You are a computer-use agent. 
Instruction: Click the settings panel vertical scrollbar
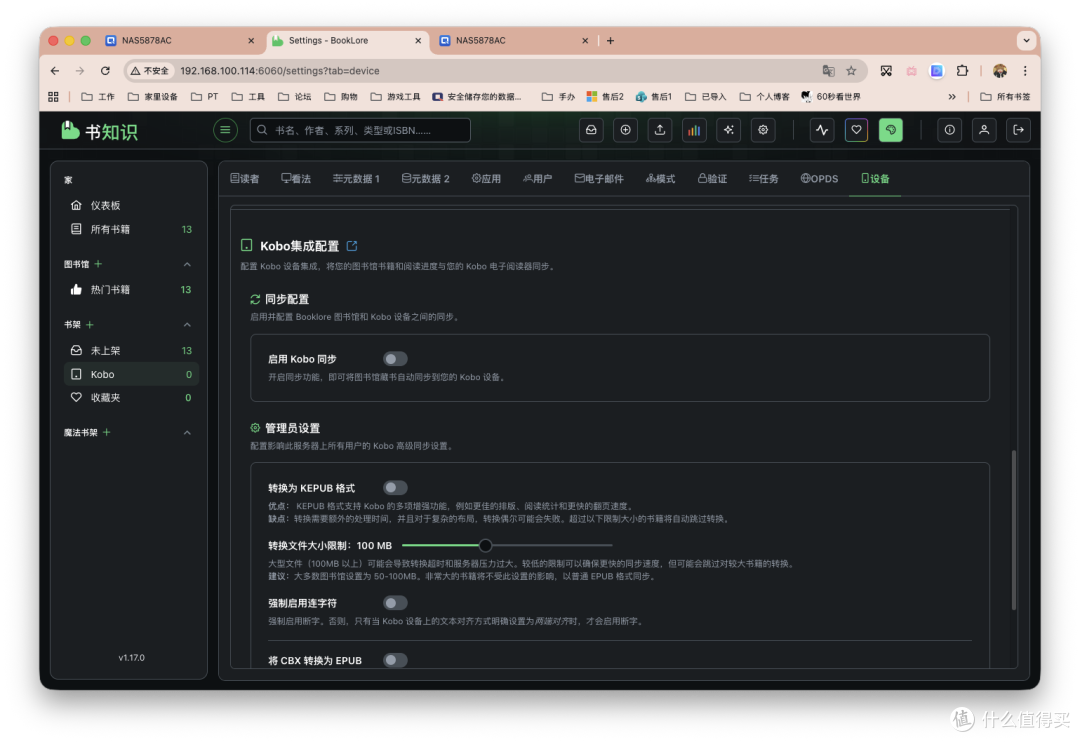tap(1014, 529)
